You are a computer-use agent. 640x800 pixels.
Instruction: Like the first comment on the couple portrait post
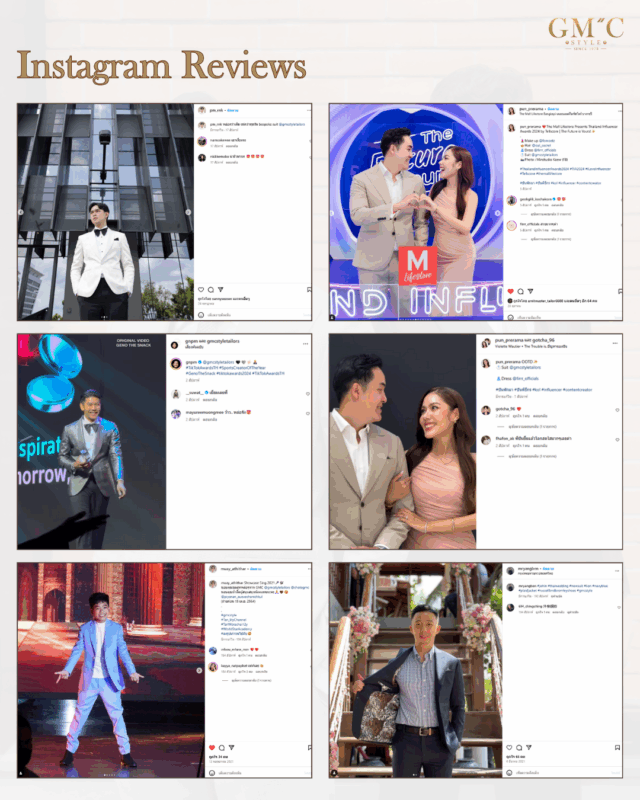[615, 410]
